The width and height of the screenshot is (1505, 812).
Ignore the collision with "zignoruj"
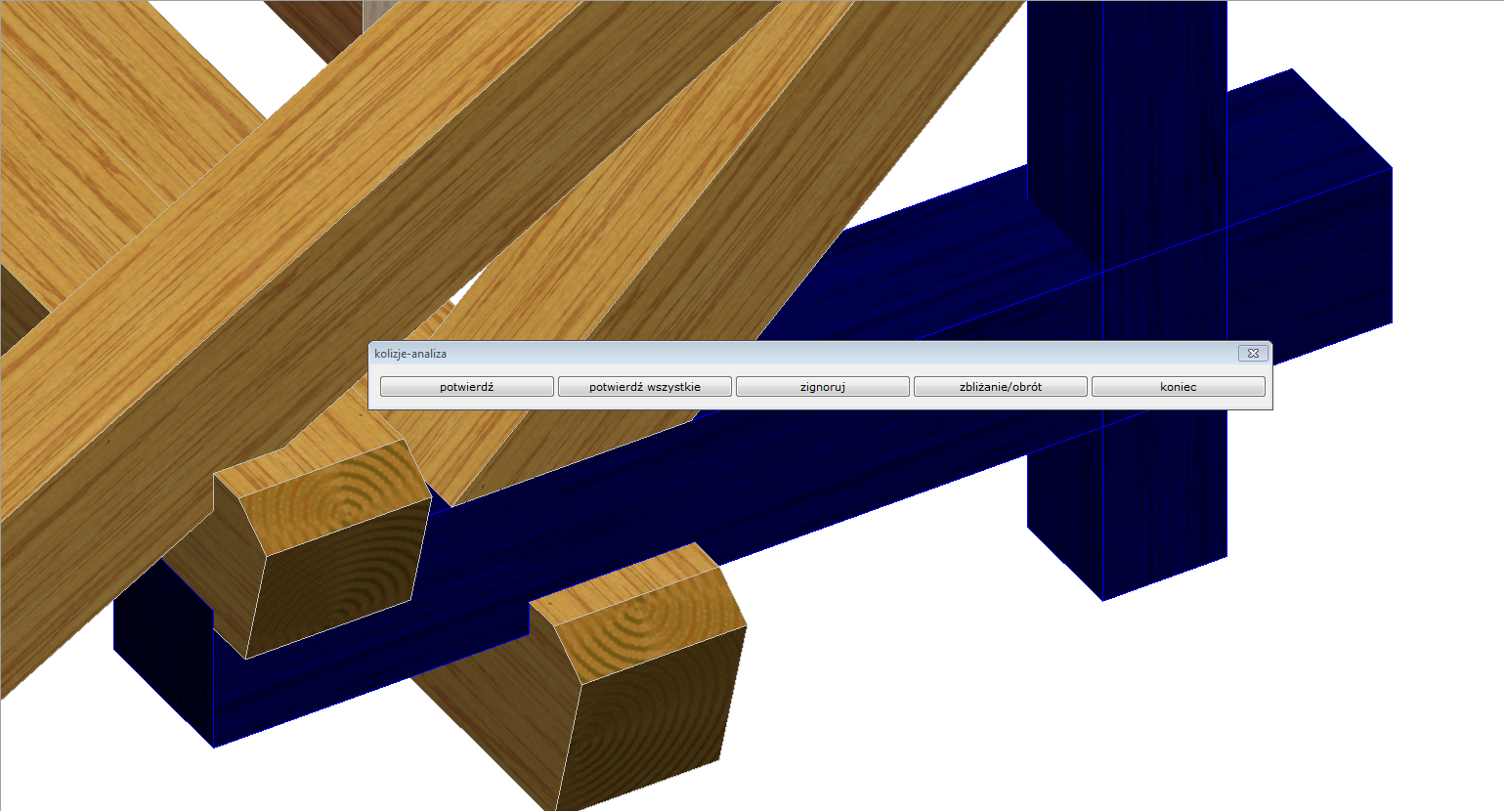click(822, 387)
